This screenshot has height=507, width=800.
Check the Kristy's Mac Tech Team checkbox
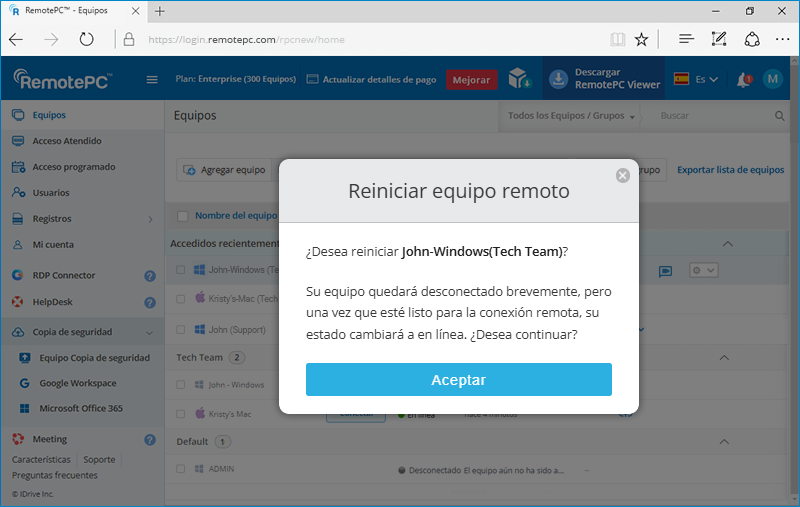point(181,414)
